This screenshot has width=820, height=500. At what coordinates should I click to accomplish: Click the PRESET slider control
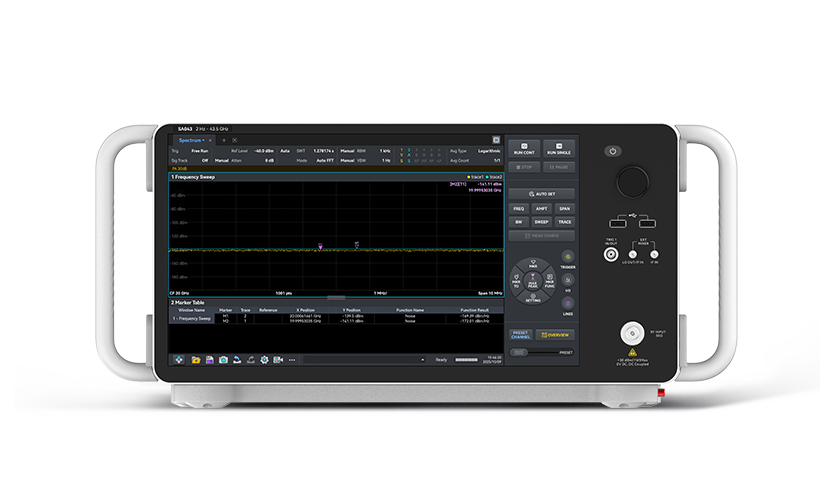point(519,352)
